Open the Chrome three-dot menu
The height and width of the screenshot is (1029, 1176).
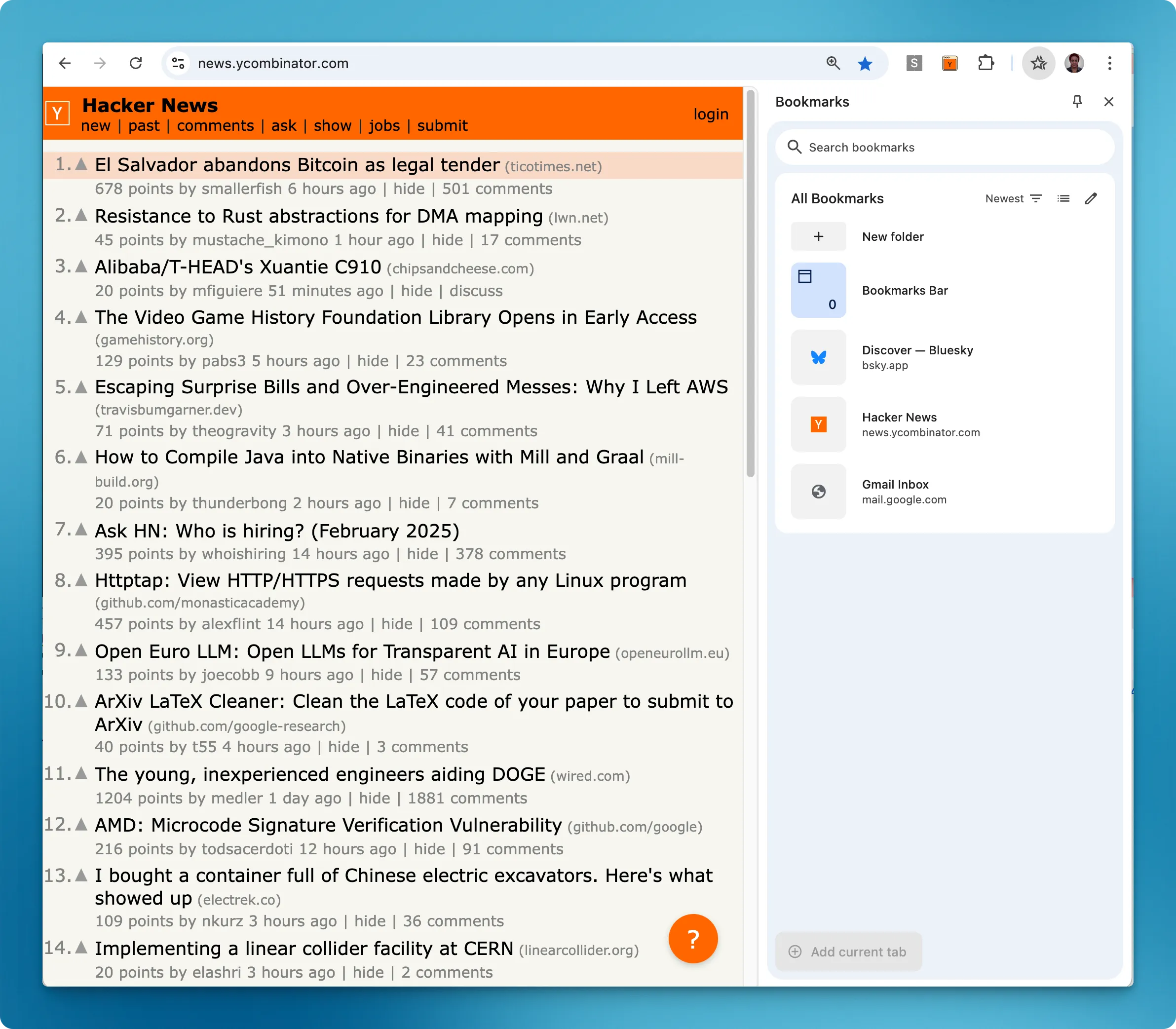(x=1109, y=63)
